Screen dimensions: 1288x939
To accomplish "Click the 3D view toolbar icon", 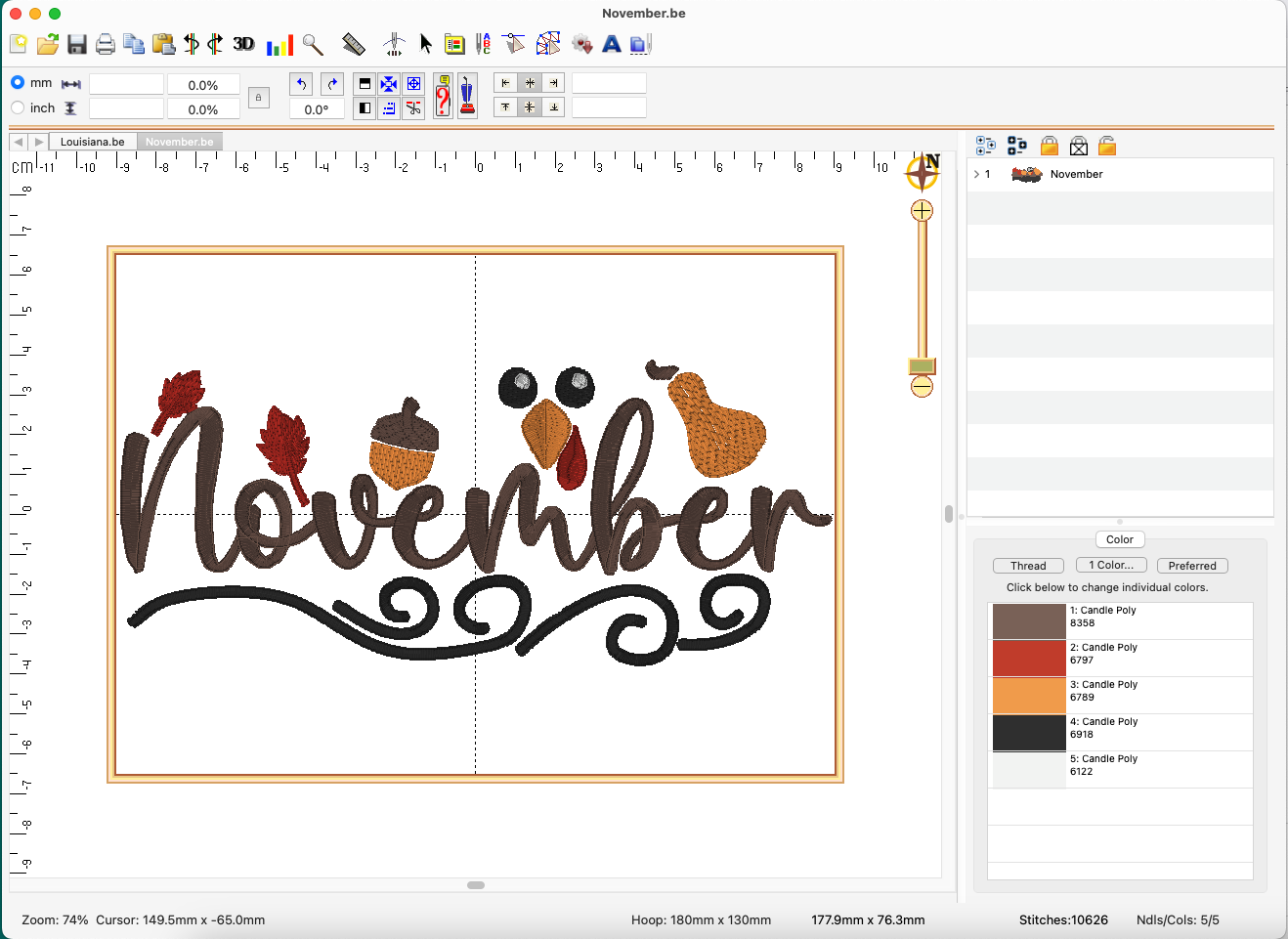I will 243,44.
